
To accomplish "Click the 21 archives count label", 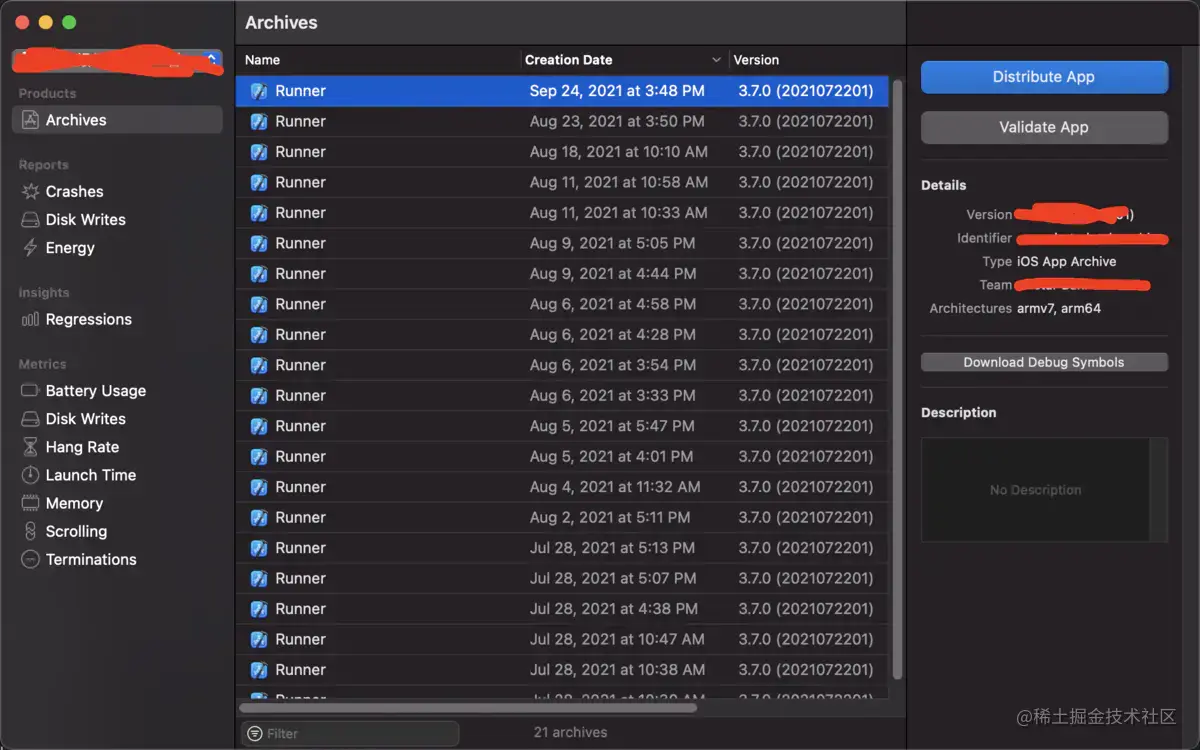I will coord(570,733).
